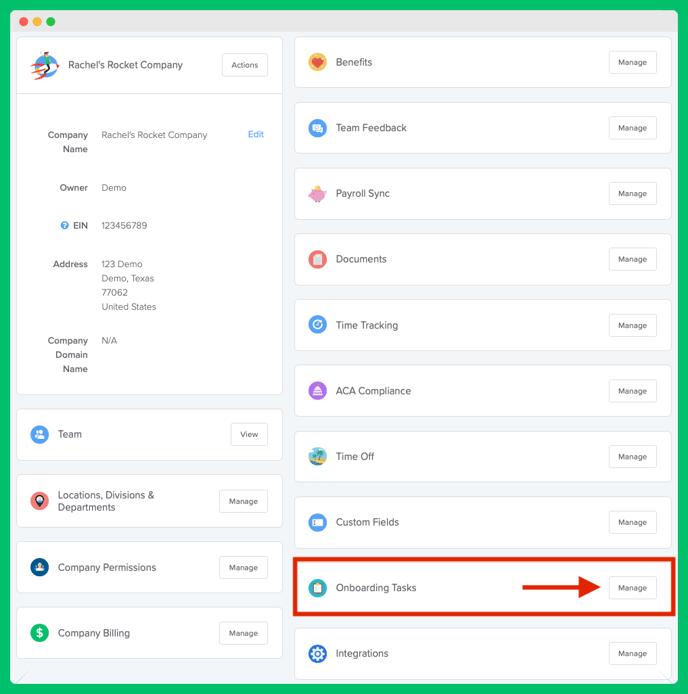Click the EIN help question icon
Screen dimensions: 688x694
[65, 225]
